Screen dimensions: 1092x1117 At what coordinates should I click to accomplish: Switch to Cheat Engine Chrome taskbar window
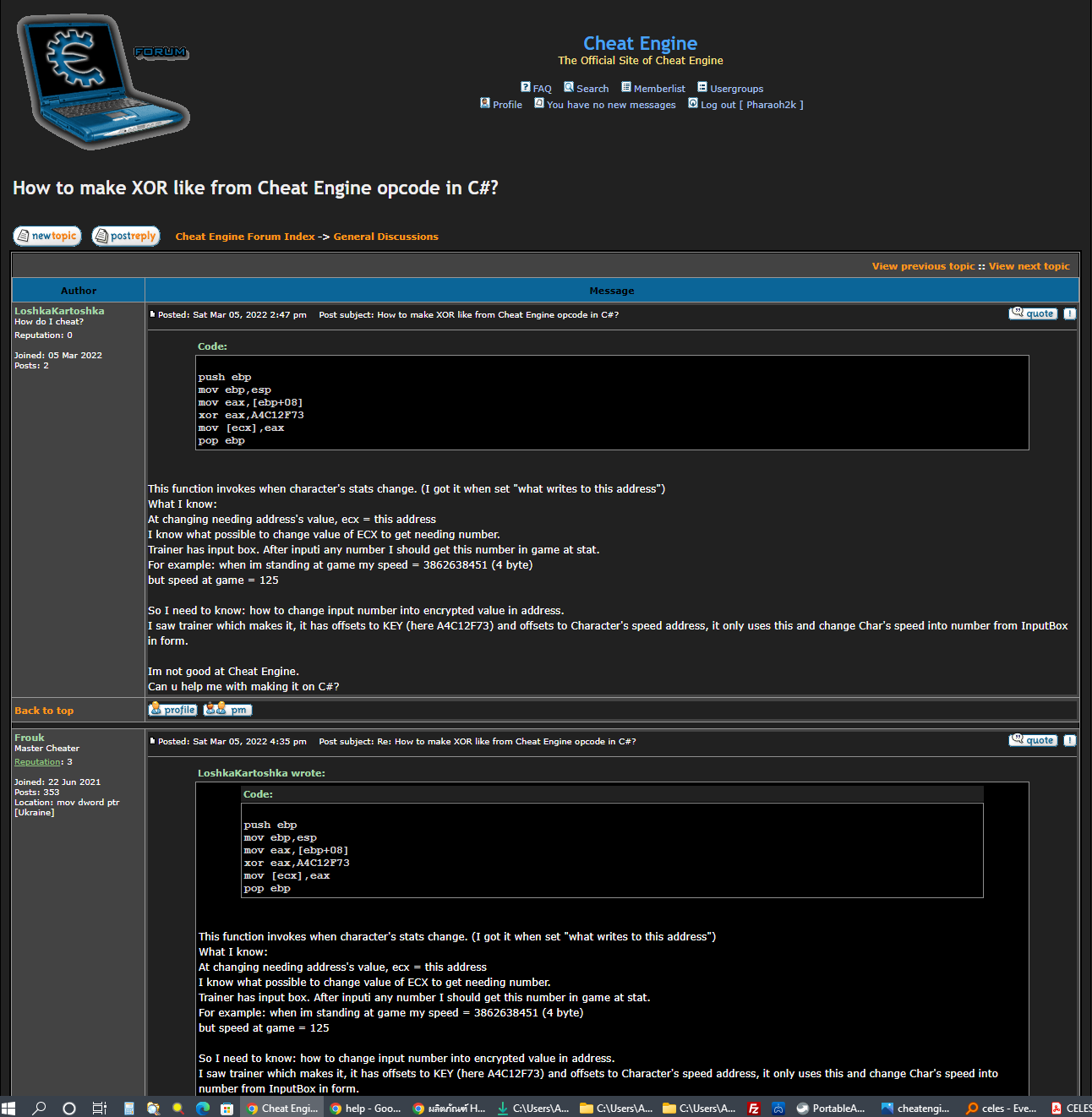tap(282, 1108)
